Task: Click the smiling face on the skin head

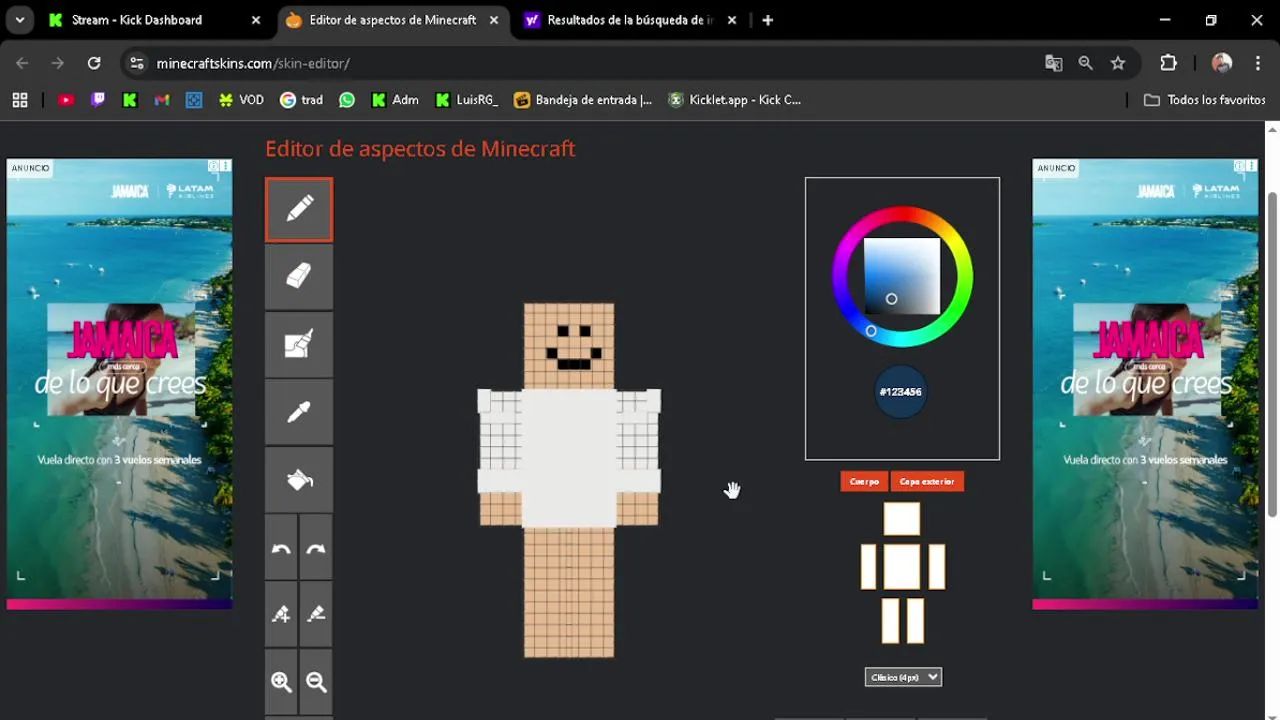Action: [x=574, y=347]
